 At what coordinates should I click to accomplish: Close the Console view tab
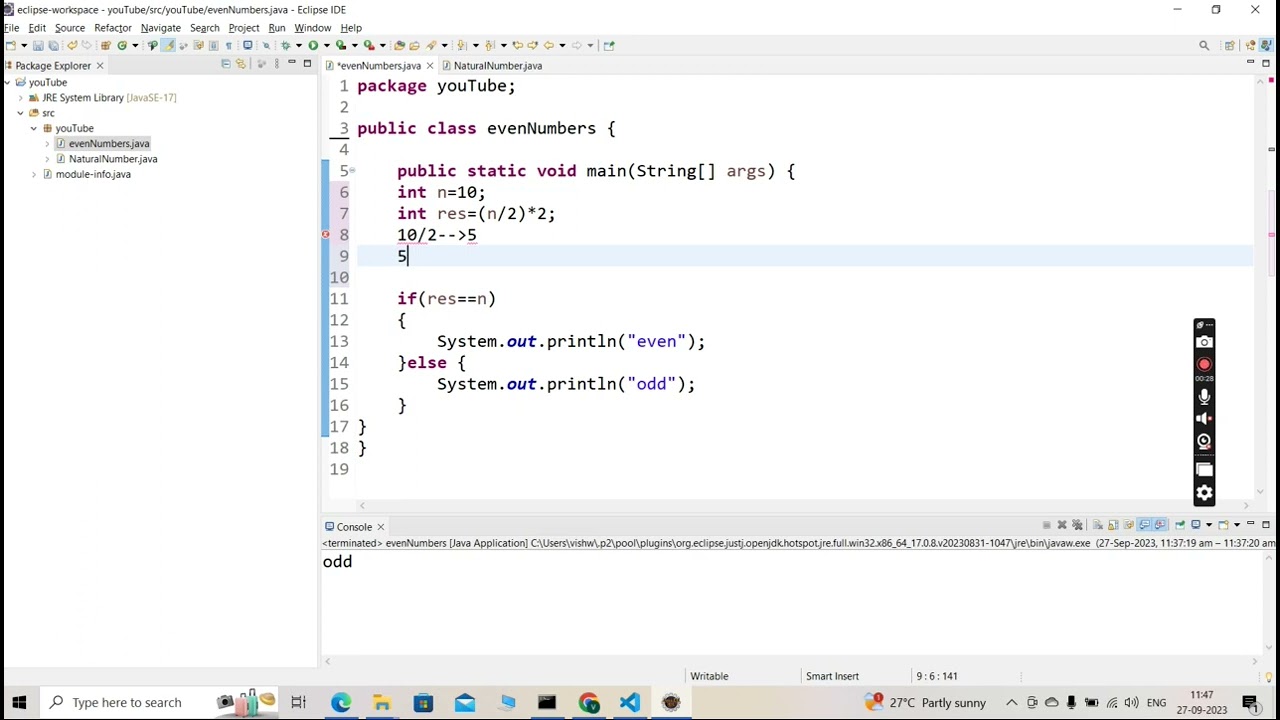tap(380, 527)
